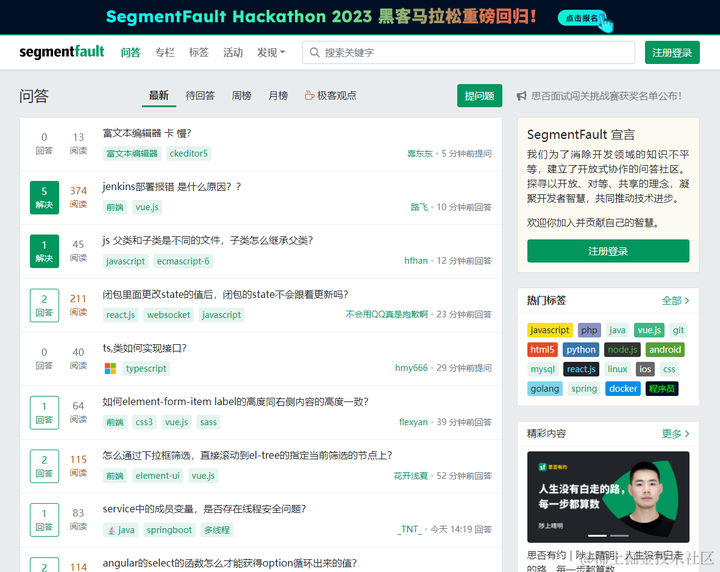Click author hmy666 link
The image size is (720, 572).
411,368
